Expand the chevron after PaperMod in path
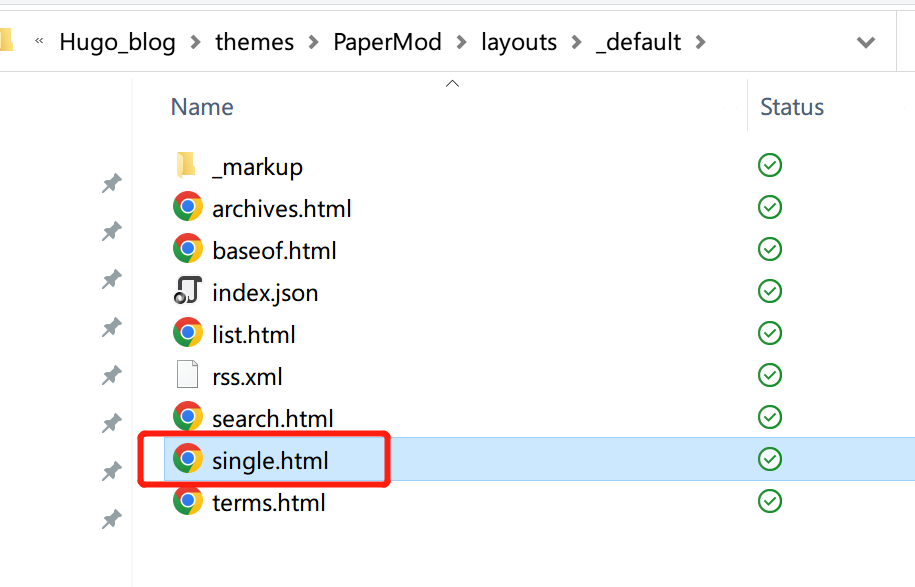The width and height of the screenshot is (915, 587). [x=461, y=42]
